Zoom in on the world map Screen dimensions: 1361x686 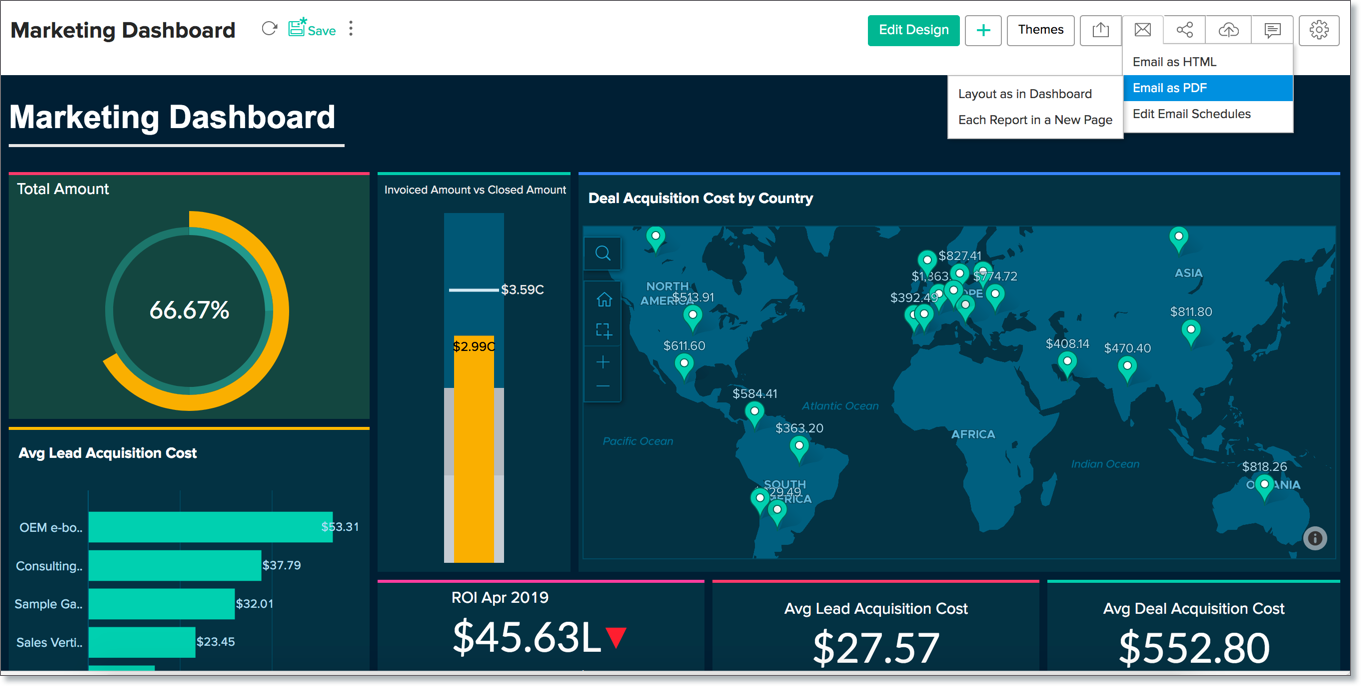point(602,361)
